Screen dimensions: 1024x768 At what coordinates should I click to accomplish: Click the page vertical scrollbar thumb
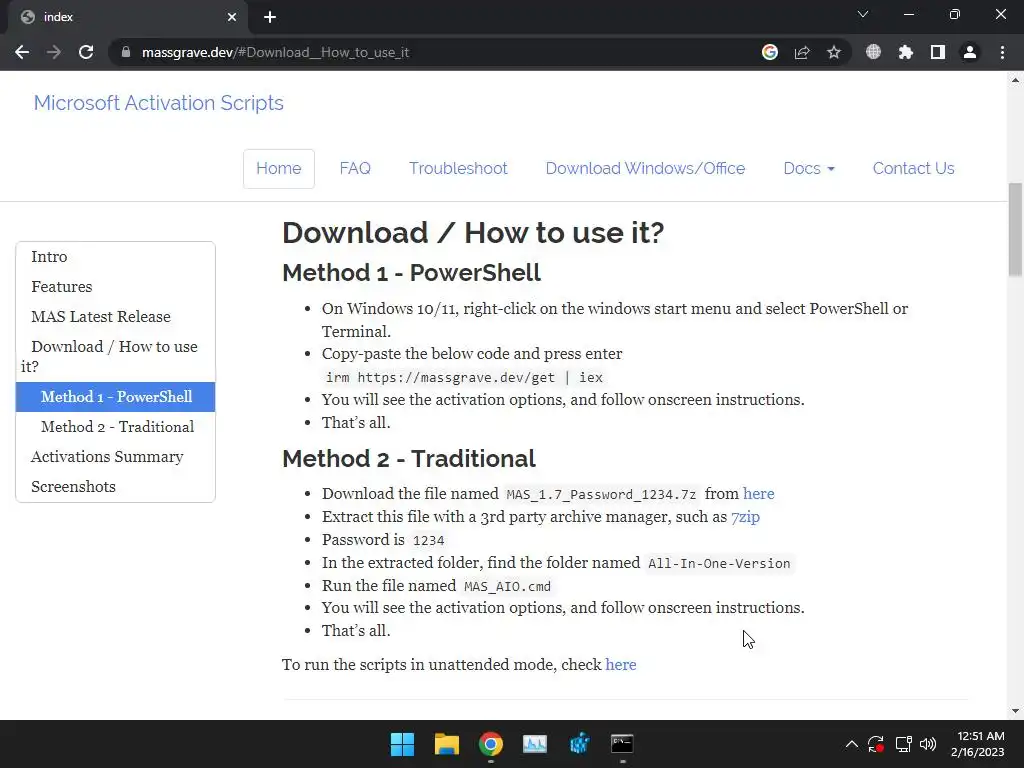pyautogui.click(x=1016, y=230)
